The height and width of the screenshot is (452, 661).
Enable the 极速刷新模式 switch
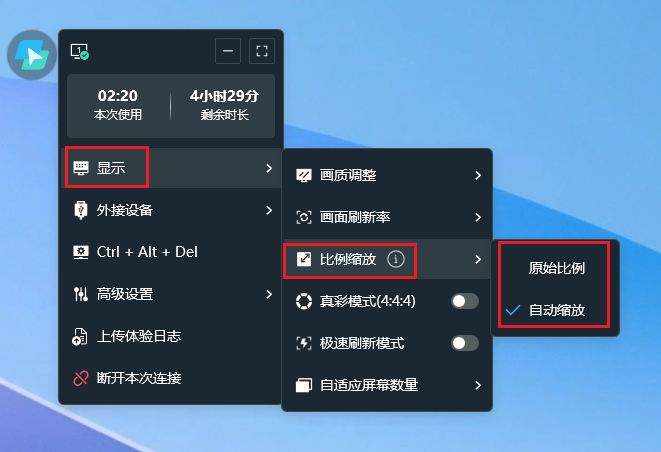465,343
